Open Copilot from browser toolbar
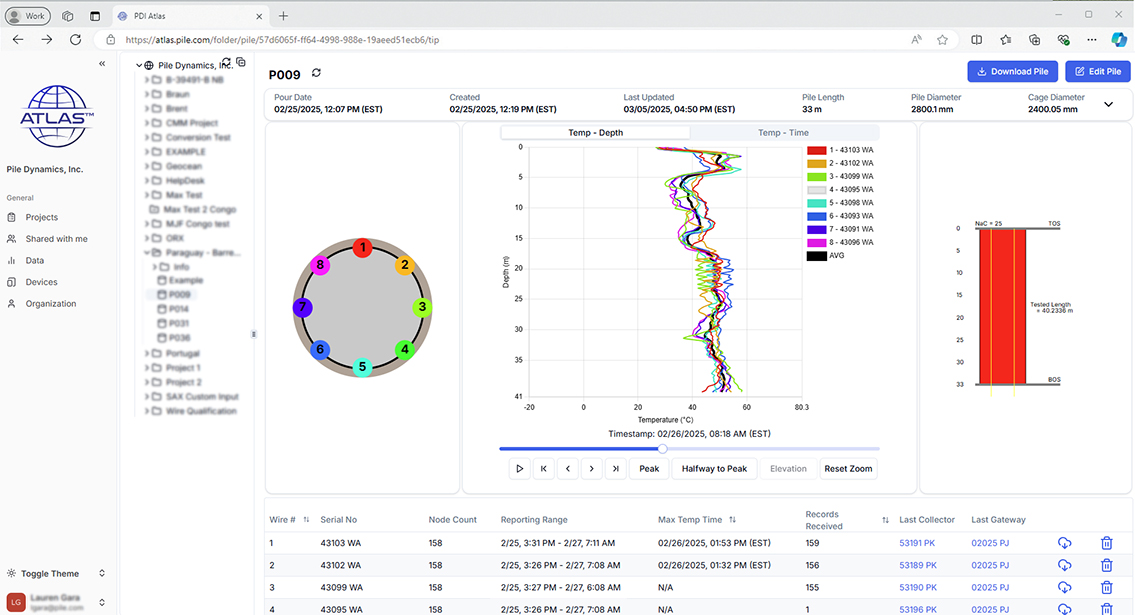Screen dimensions: 1135x615 point(1119,40)
